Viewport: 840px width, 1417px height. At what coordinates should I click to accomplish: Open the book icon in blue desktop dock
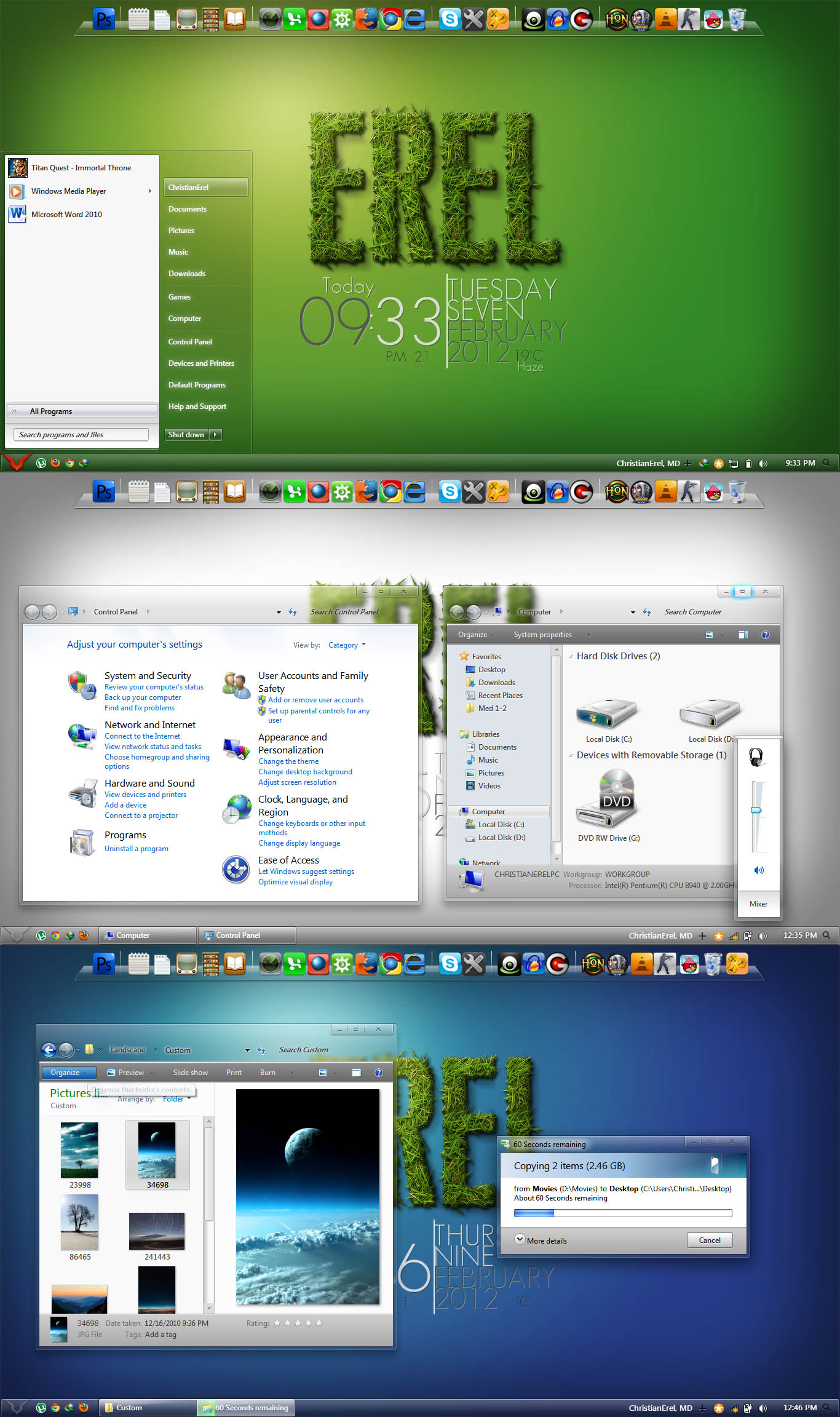click(x=234, y=964)
